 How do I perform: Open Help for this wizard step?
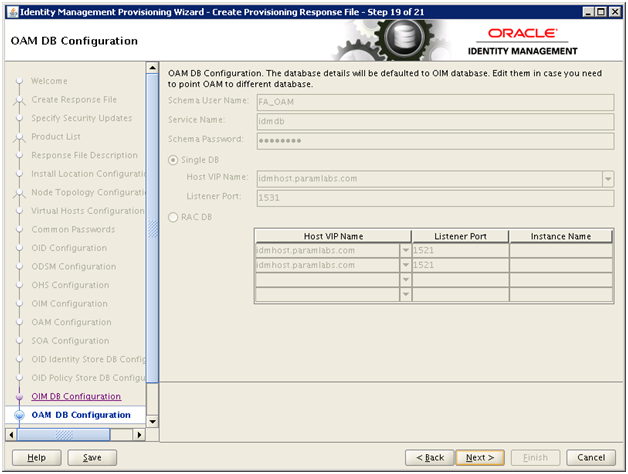click(36, 457)
